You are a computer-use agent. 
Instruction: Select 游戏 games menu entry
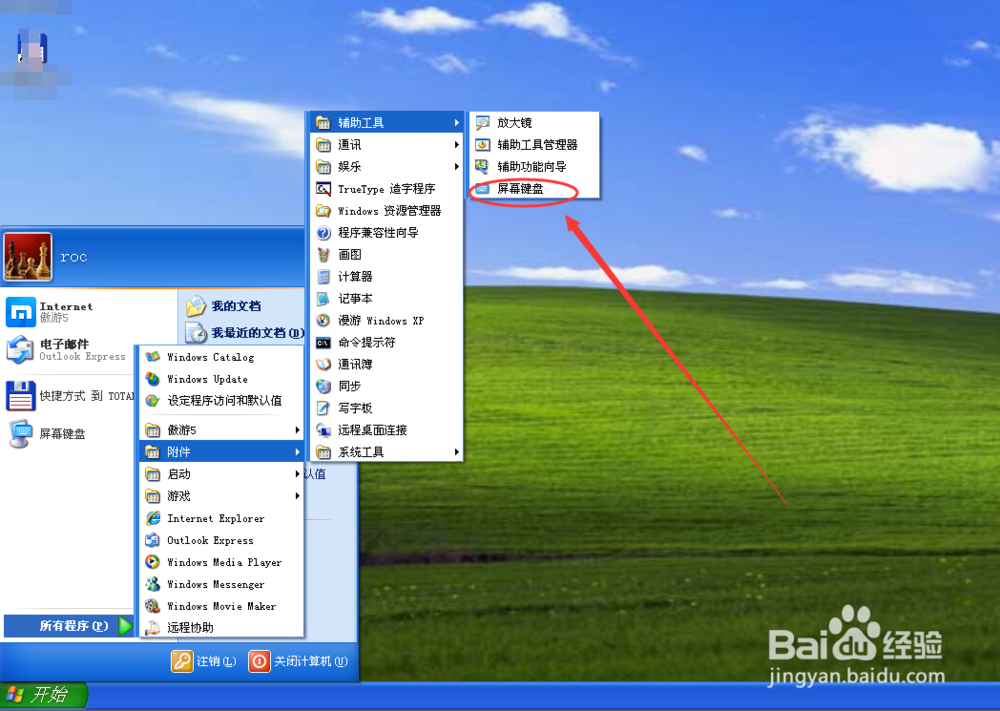click(x=221, y=496)
